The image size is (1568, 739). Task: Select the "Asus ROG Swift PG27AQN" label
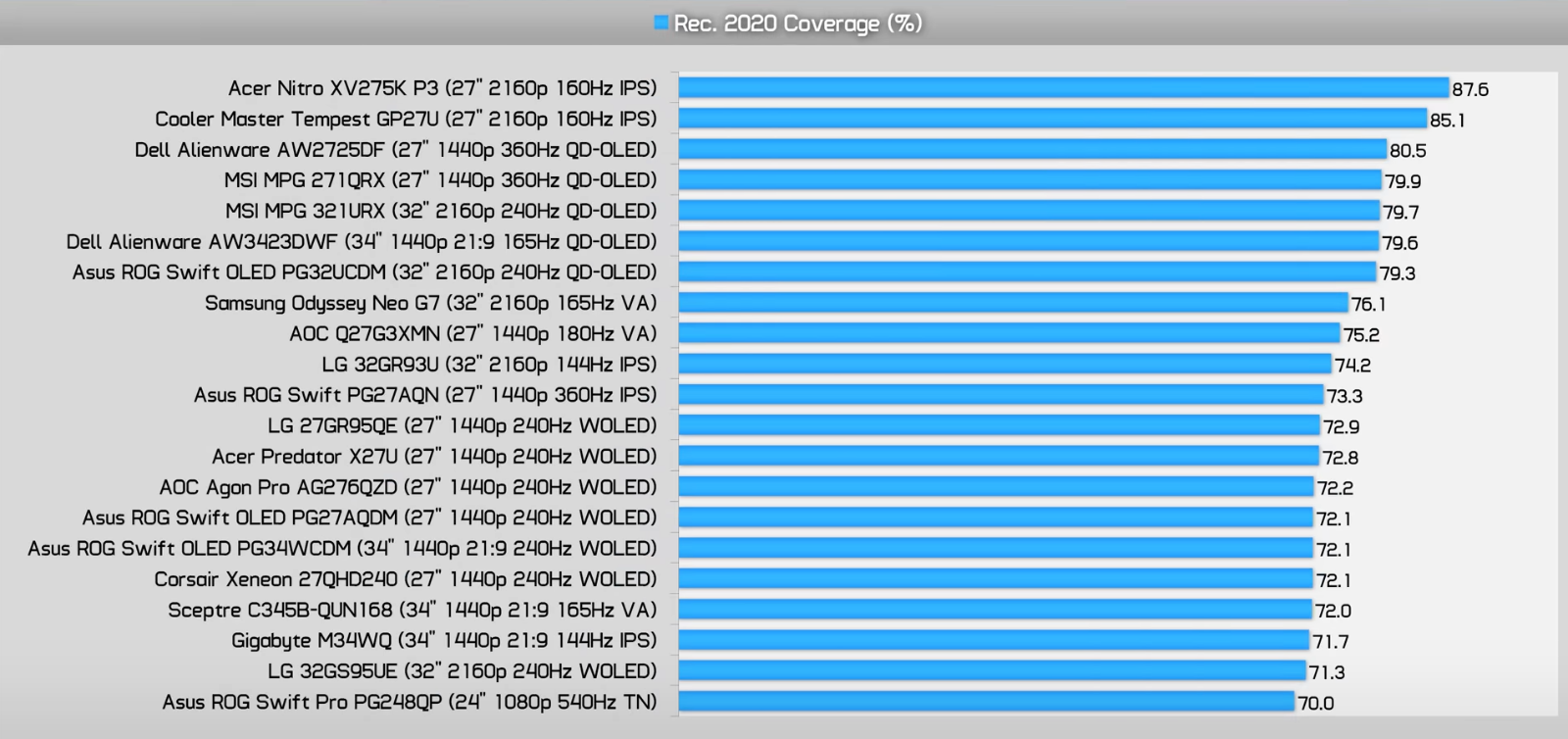(425, 395)
